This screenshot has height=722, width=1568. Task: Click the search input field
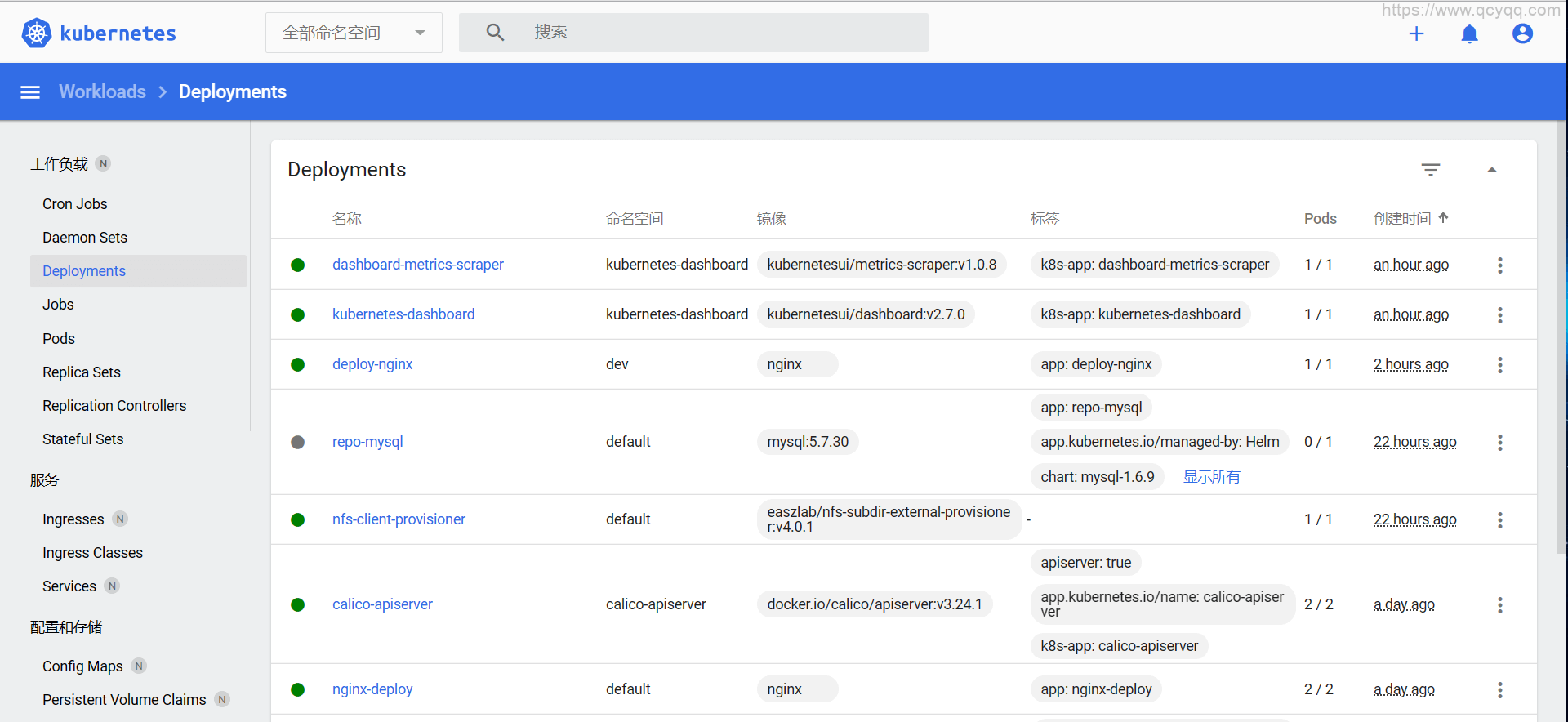click(x=719, y=33)
